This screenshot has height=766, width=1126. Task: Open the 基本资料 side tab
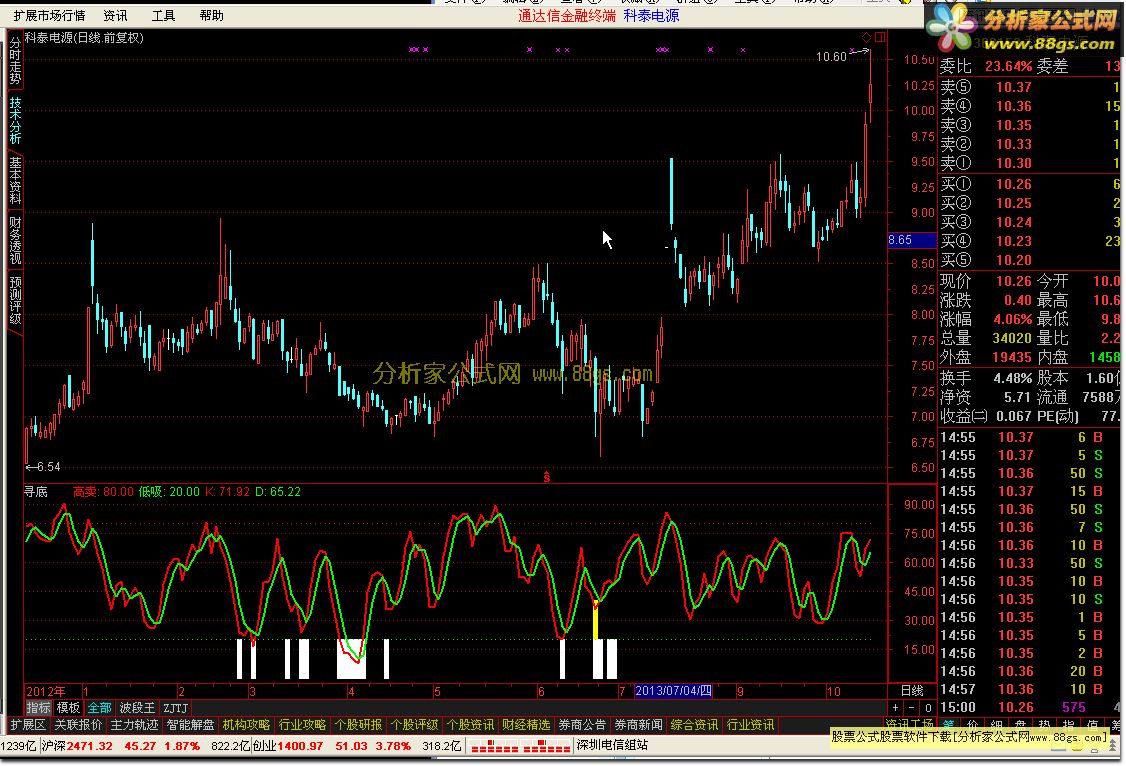point(15,180)
